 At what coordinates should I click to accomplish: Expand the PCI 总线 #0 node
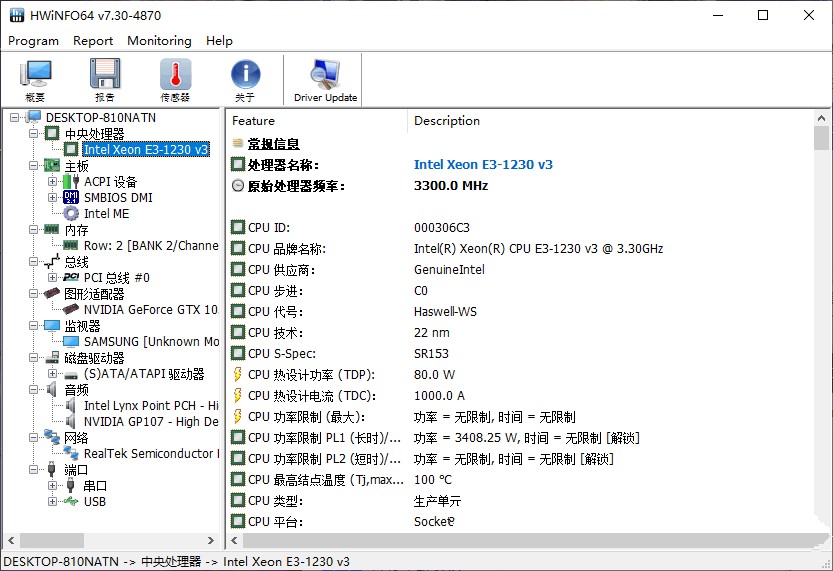coord(52,277)
